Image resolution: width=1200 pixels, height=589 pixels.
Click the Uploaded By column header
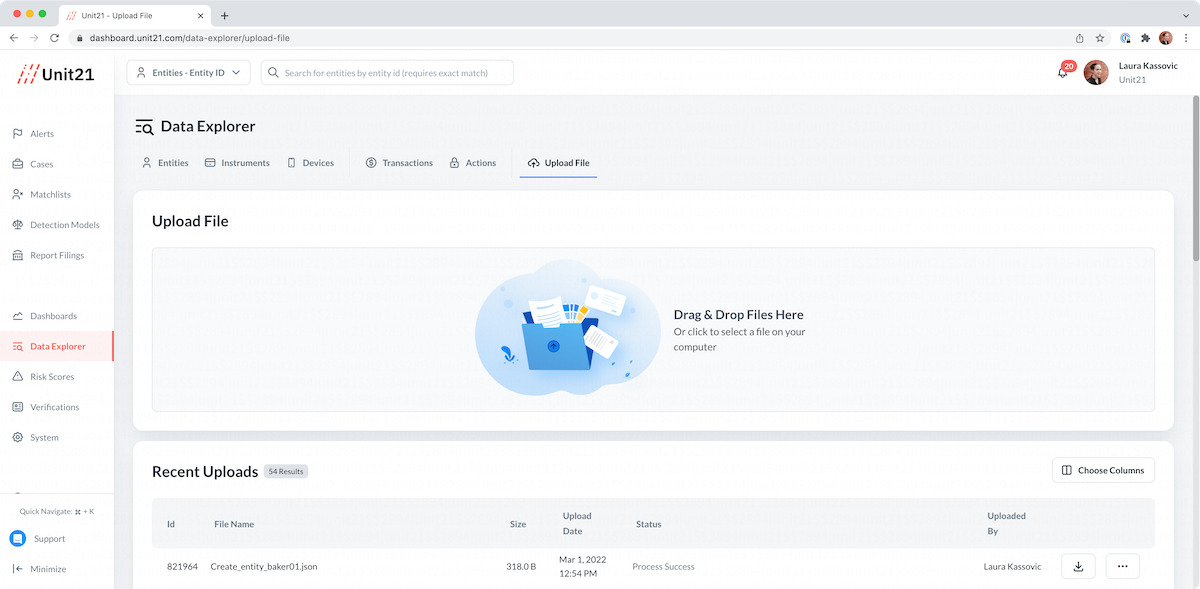(1006, 524)
